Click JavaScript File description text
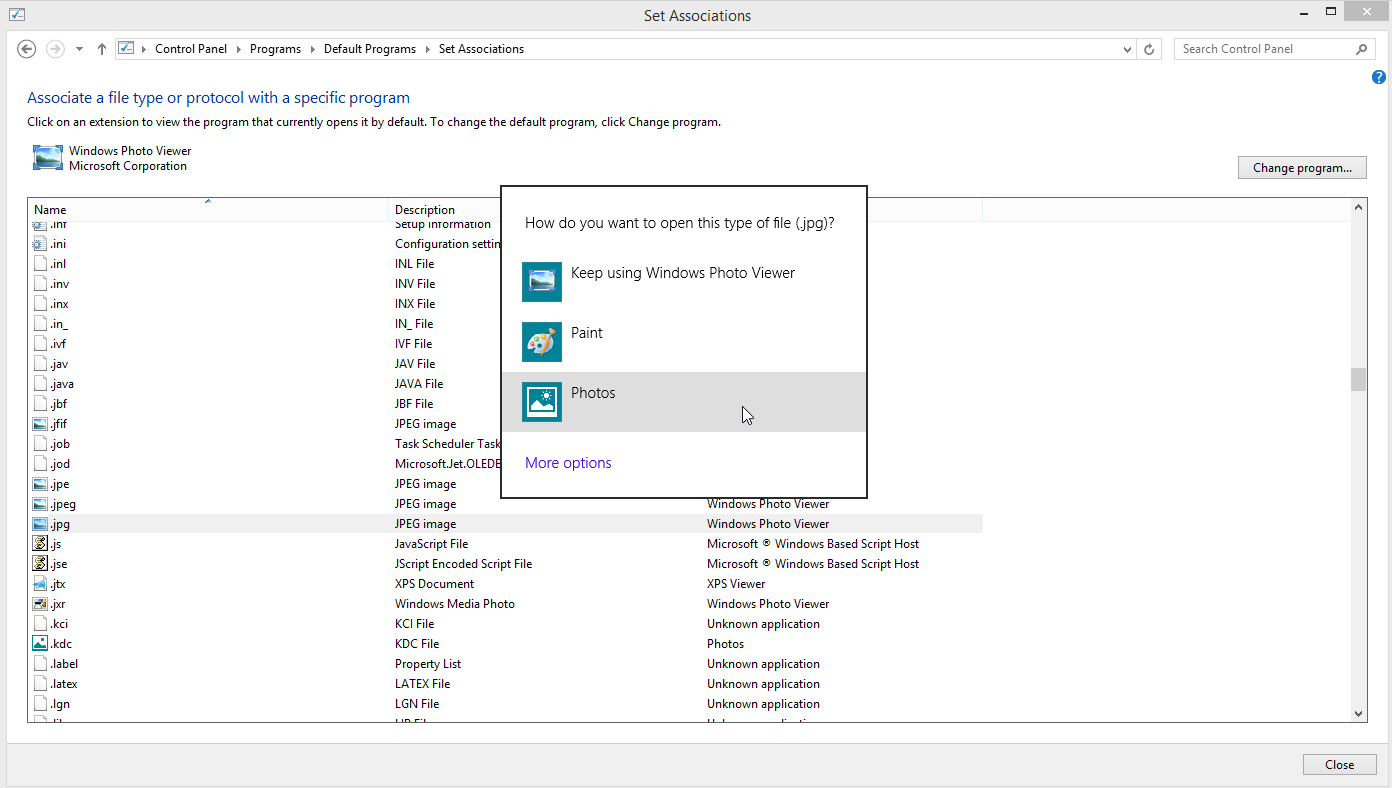Viewport: 1392px width, 788px height. coord(431,544)
